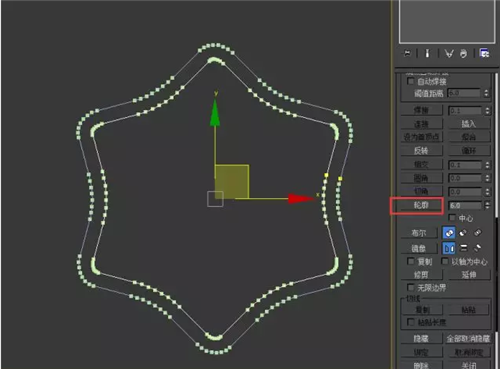Select Boolean subtraction icon (middle)

pyautogui.click(x=463, y=233)
